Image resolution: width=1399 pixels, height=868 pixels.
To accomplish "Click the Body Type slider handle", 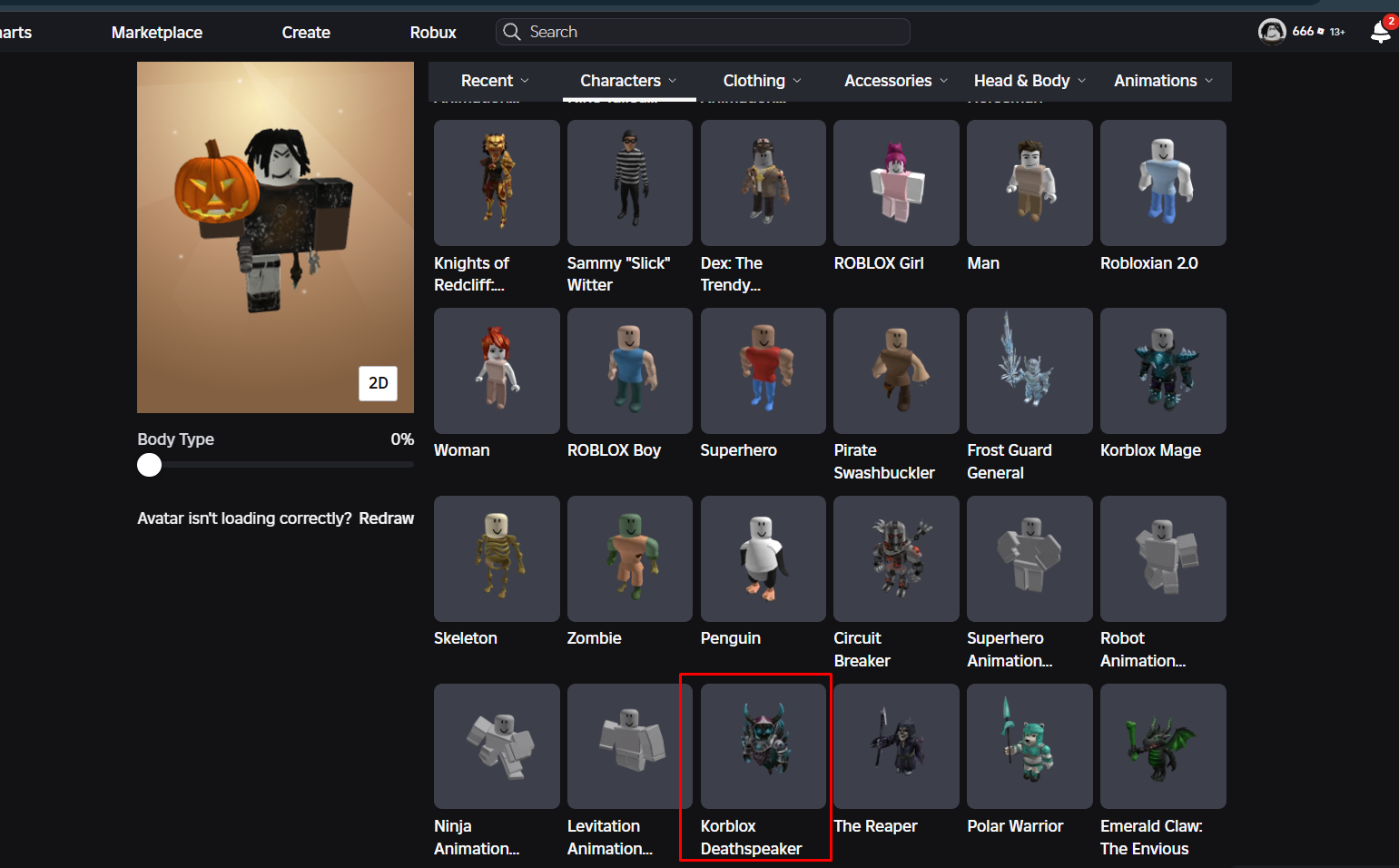I will click(x=150, y=465).
